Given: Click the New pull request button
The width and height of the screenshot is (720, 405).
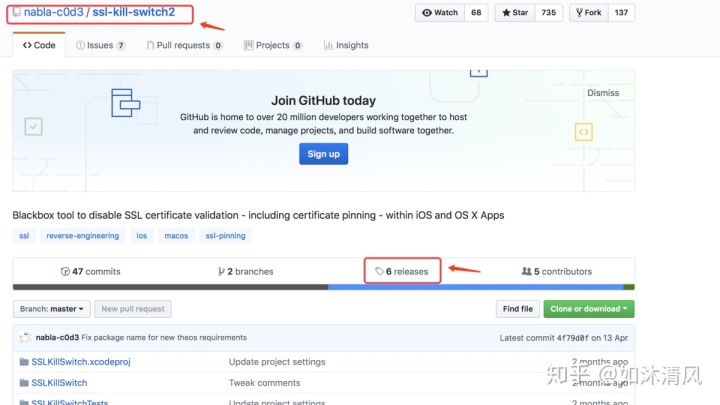Looking at the screenshot, I should pyautogui.click(x=133, y=309).
